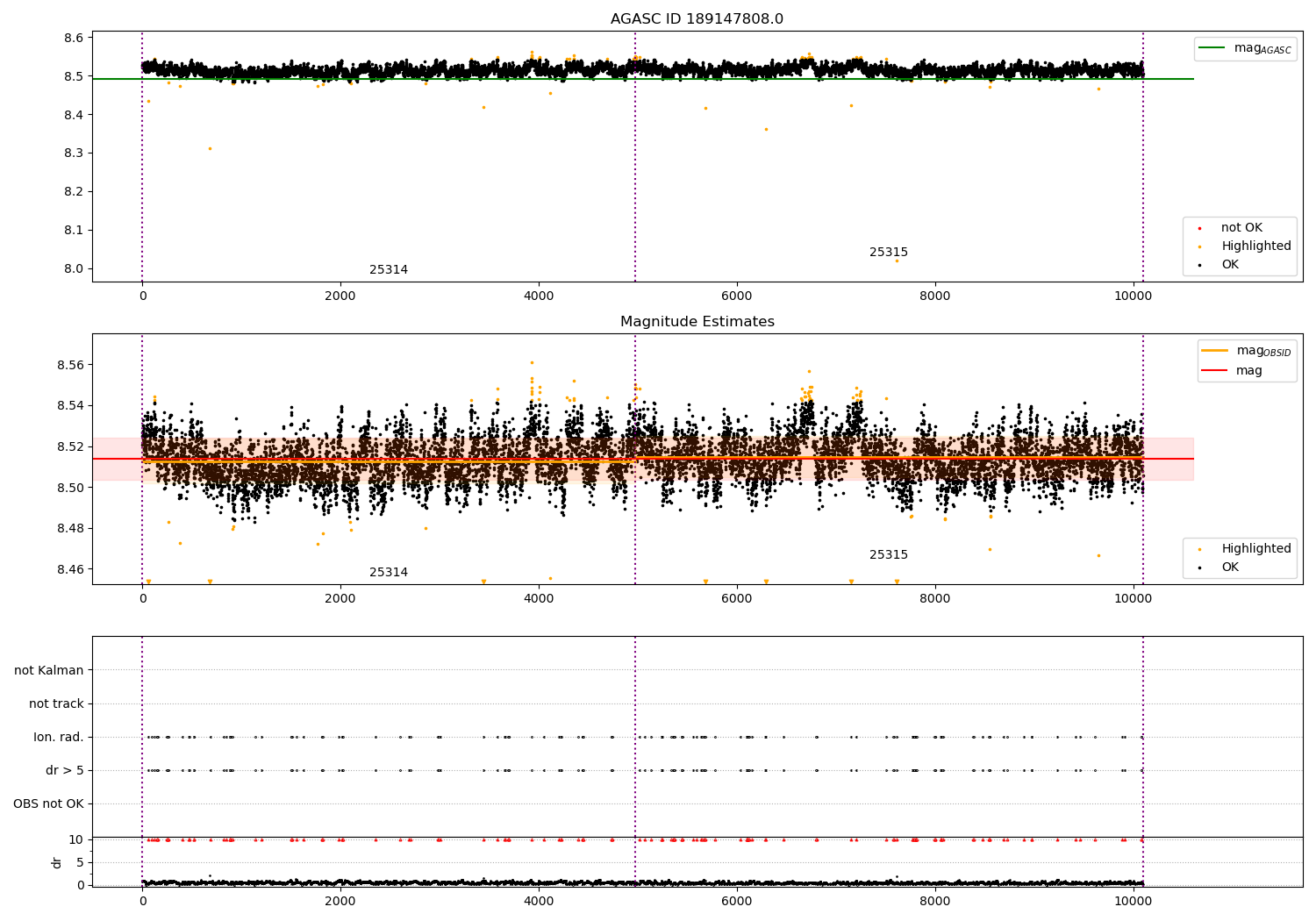
Task: Click y-axis tick '8.46' on the middle plot
Action: (70, 569)
